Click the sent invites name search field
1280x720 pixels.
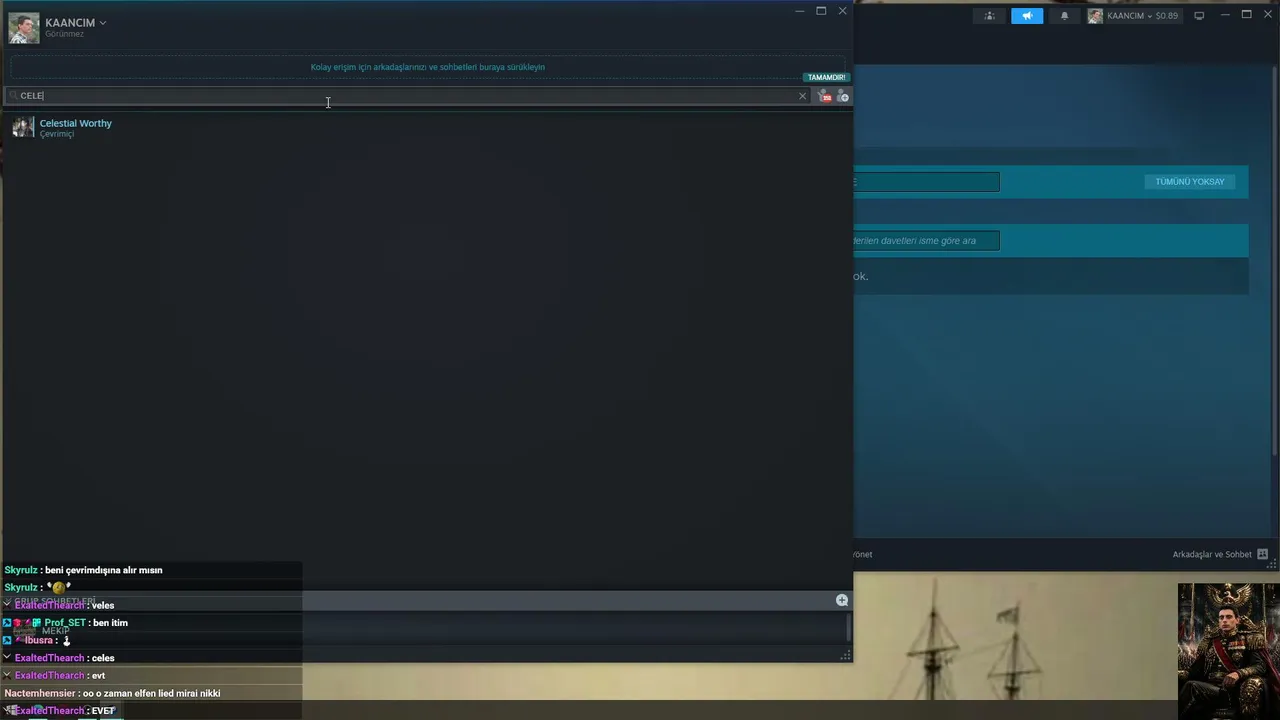926,240
